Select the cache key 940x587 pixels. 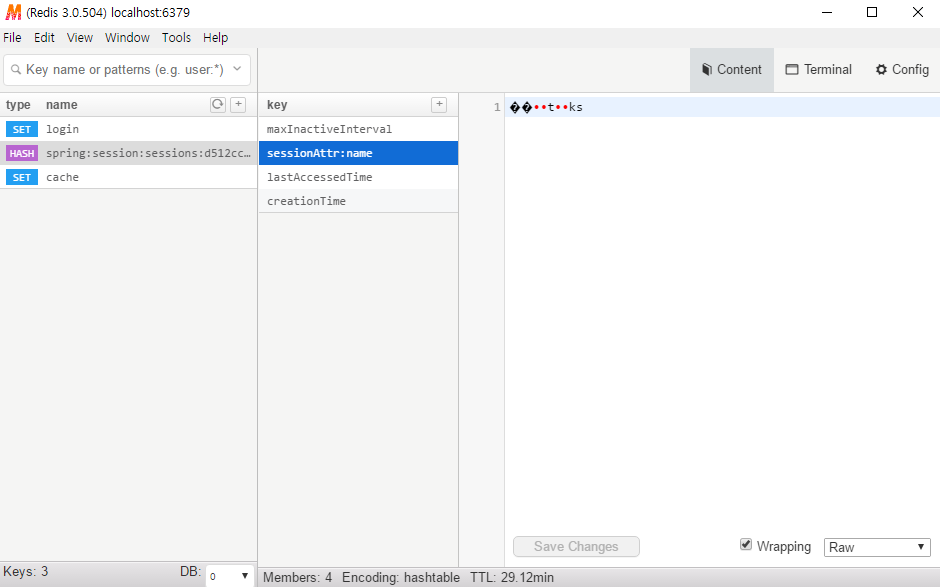tap(128, 177)
